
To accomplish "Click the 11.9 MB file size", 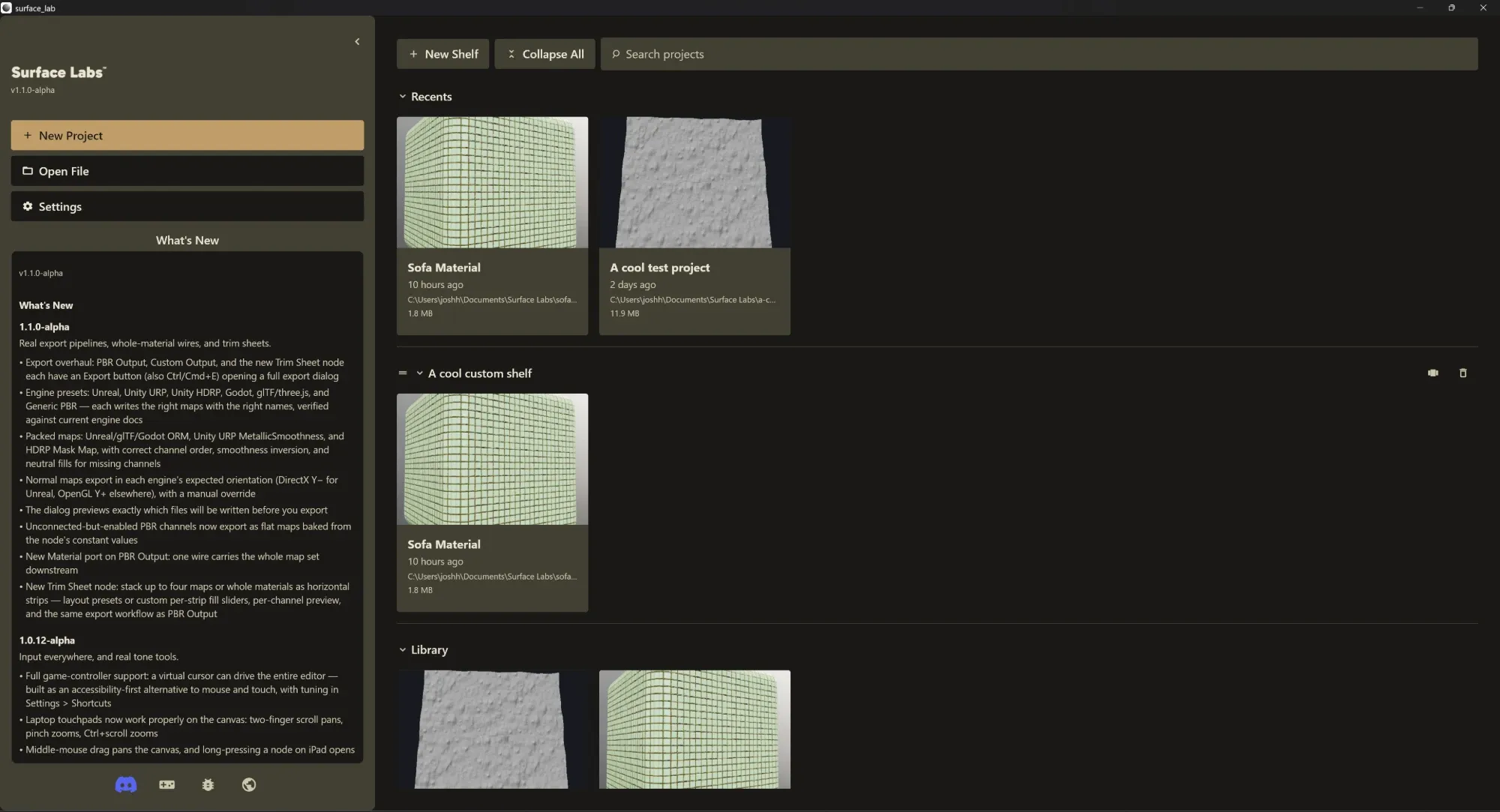I will coord(625,313).
